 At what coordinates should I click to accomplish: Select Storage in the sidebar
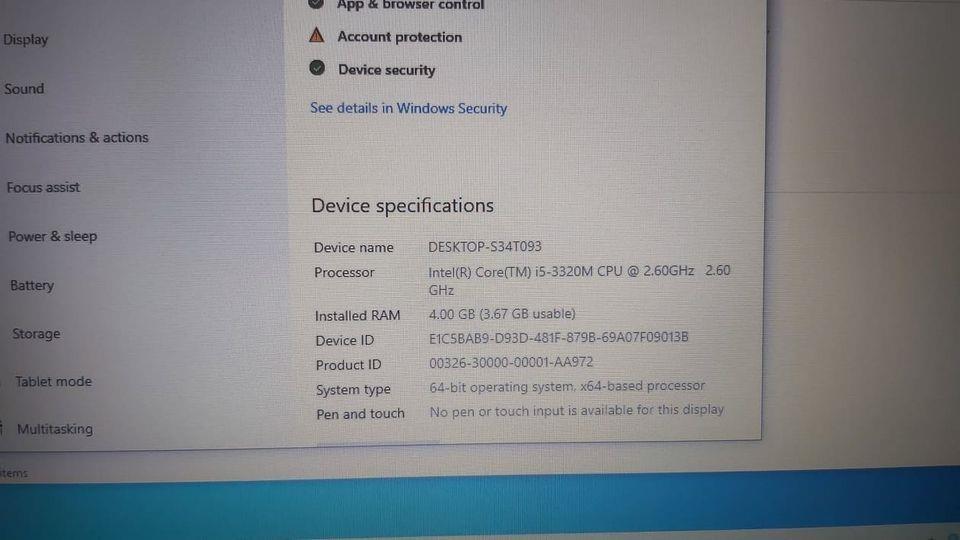[36, 334]
